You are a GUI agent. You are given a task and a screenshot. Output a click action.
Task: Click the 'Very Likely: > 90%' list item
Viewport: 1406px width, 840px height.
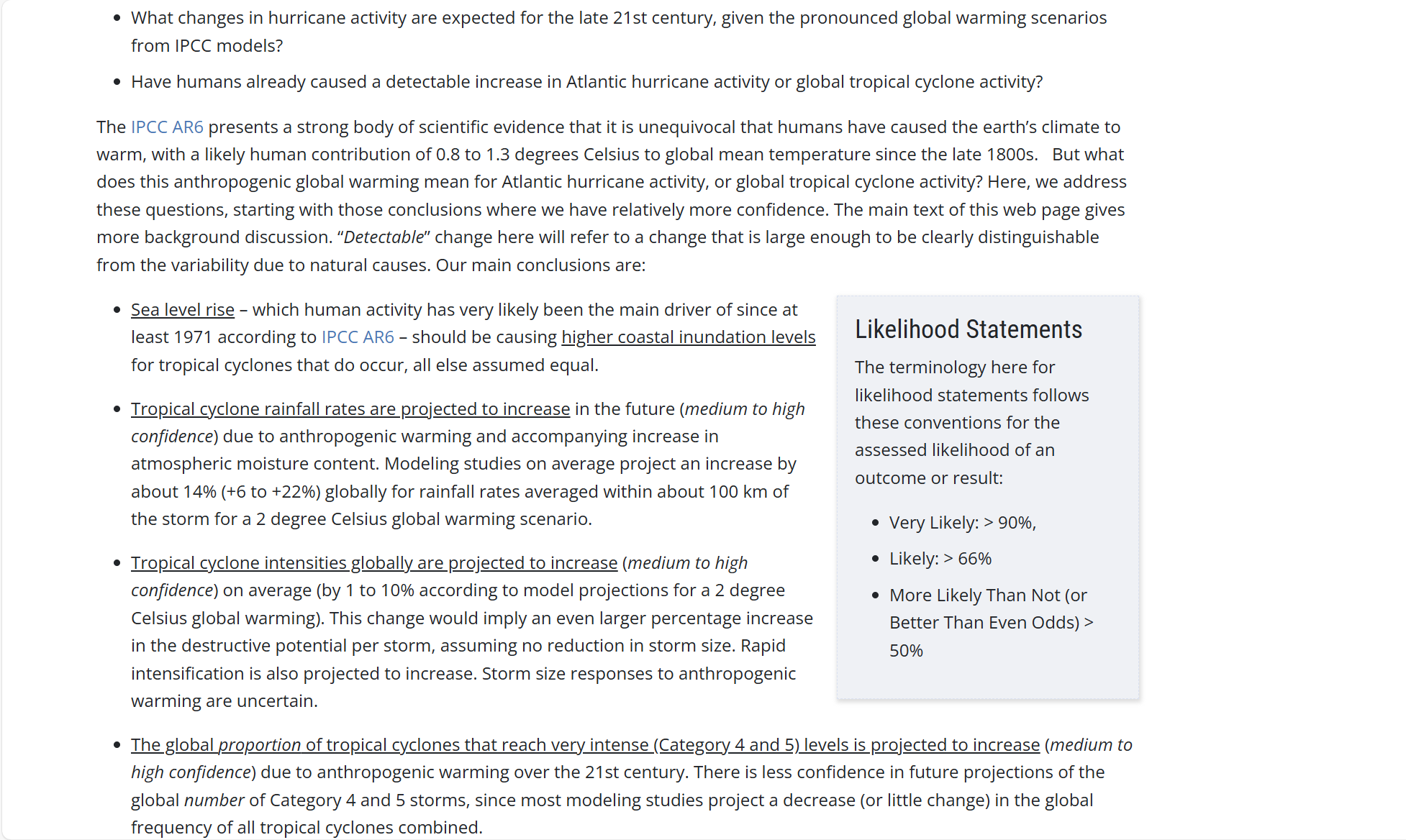[962, 523]
